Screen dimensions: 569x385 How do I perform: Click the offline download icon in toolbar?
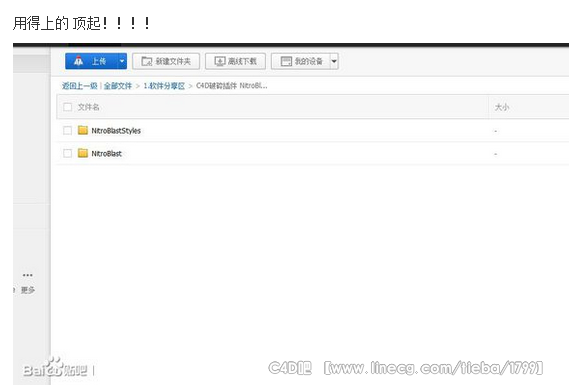click(x=220, y=61)
